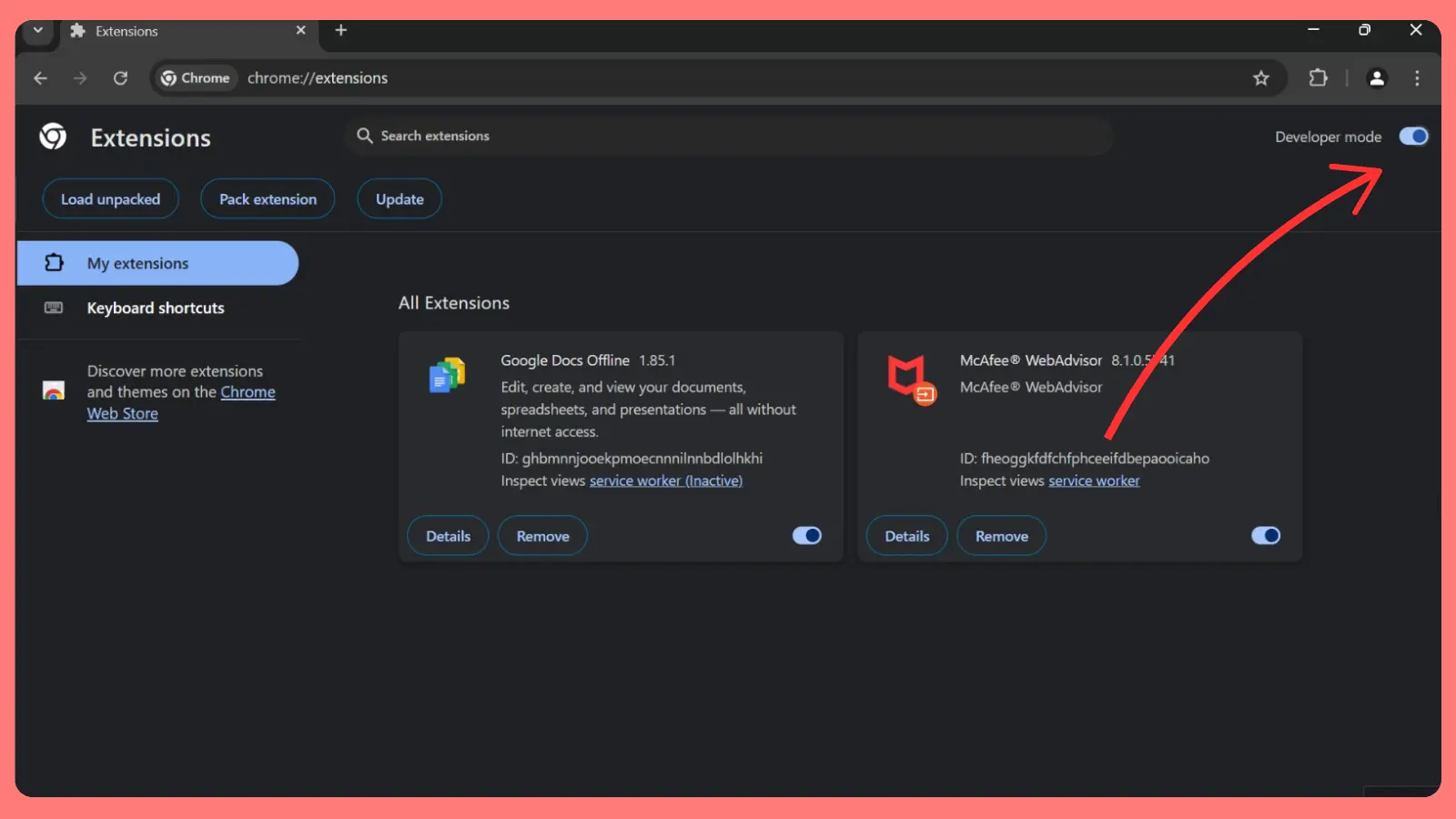Disable Developer mode

1412,136
